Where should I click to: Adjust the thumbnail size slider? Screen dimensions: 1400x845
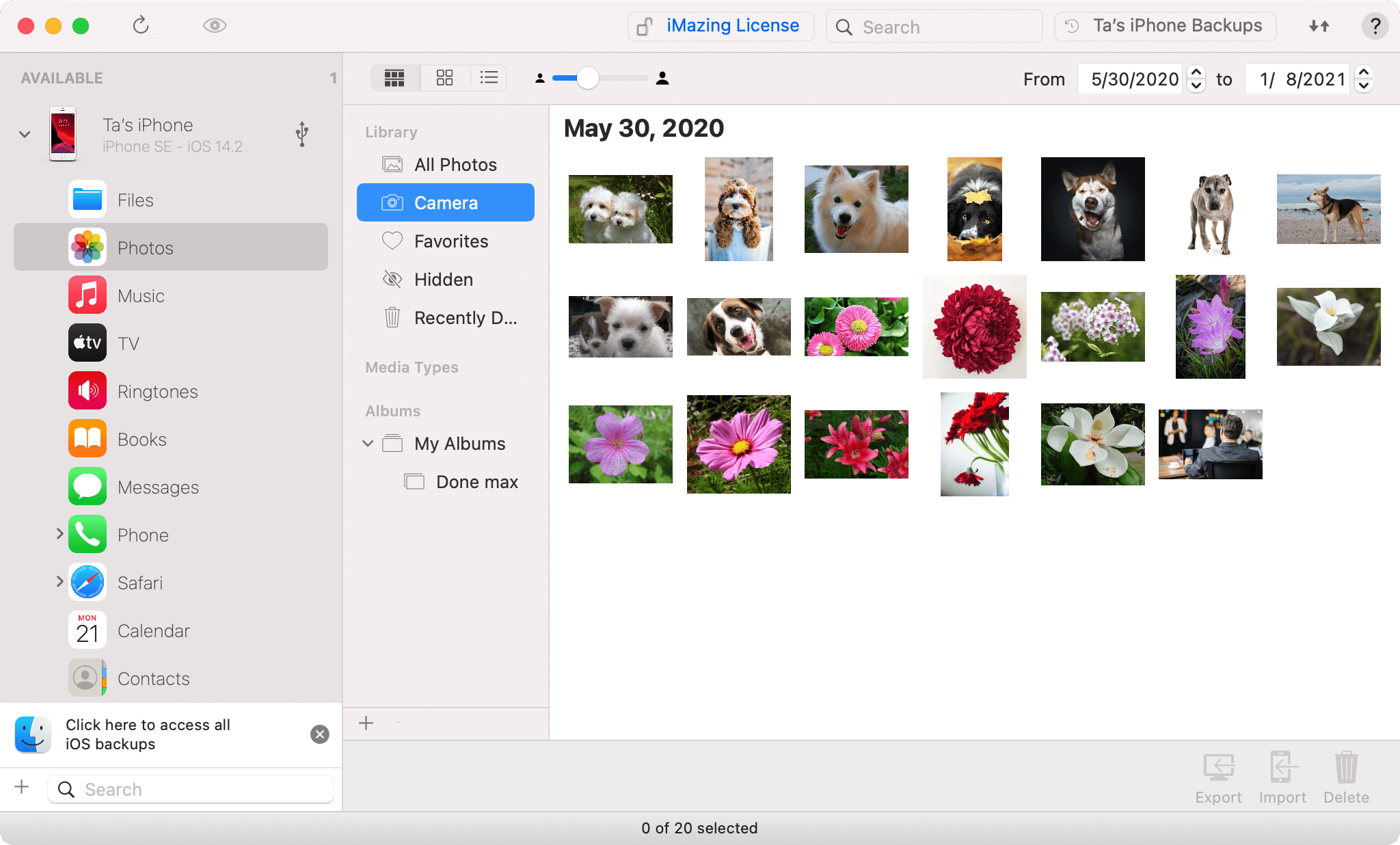(587, 78)
